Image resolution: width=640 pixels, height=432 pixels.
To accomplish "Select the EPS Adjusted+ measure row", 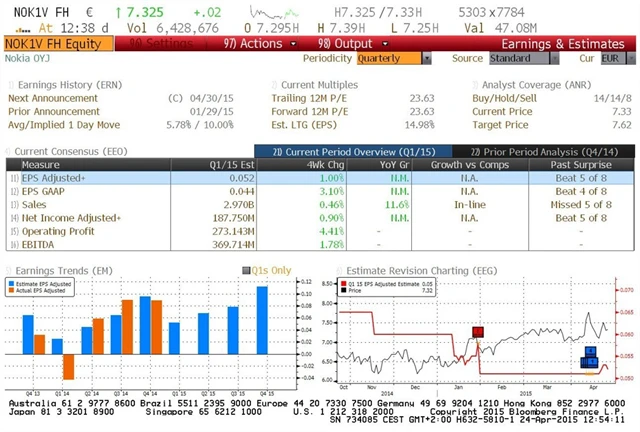I will tap(60, 176).
